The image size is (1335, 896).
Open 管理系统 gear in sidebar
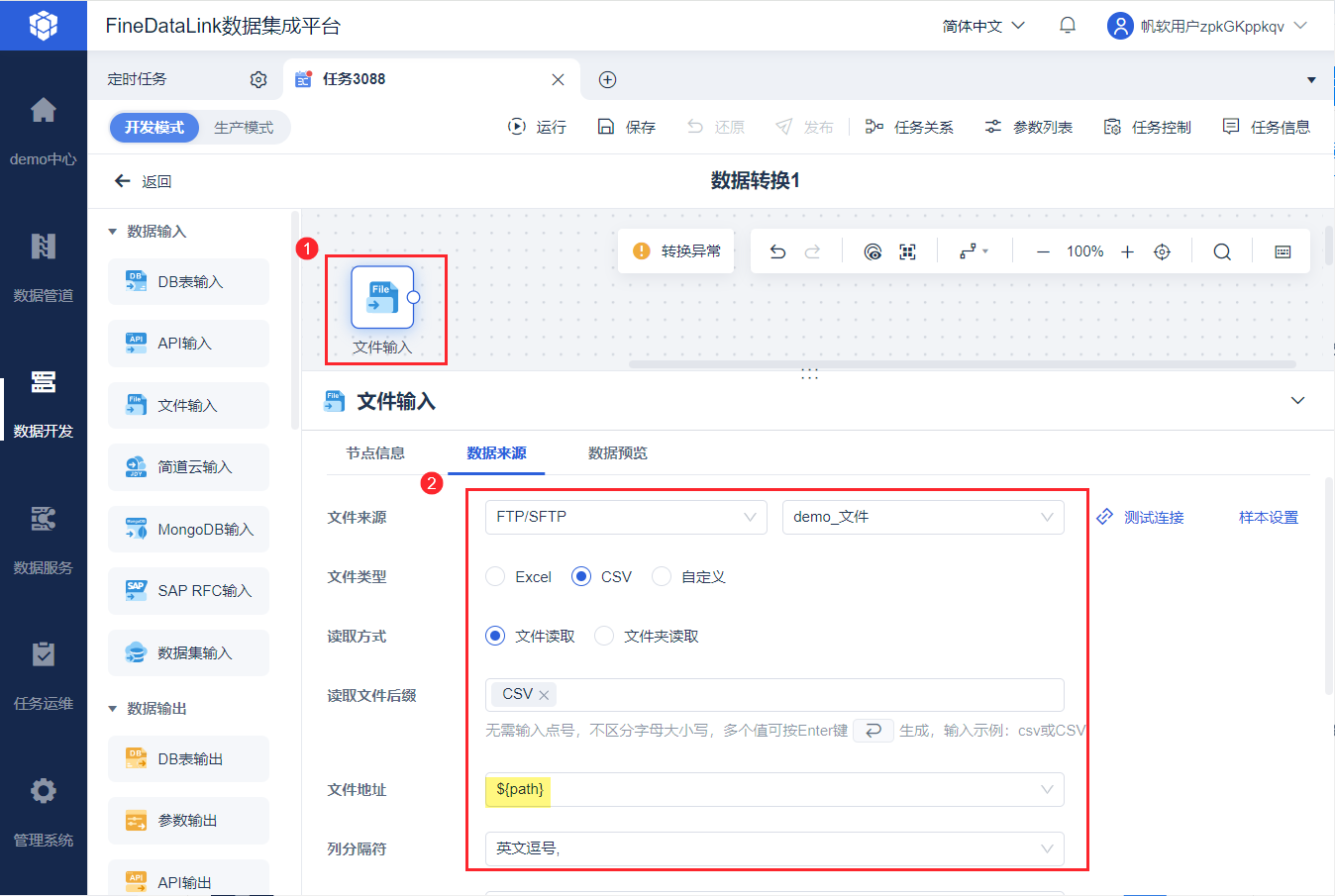click(44, 790)
